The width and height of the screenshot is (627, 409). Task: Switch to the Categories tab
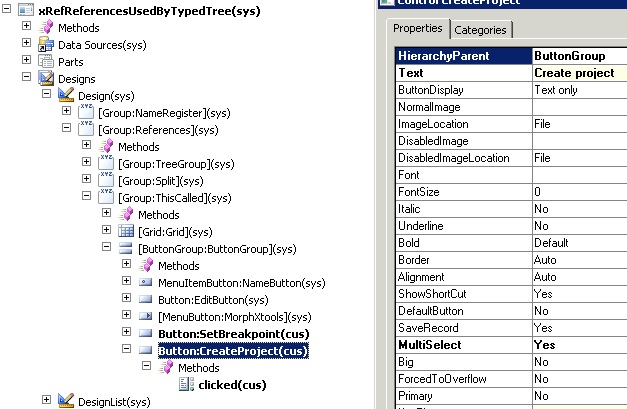pyautogui.click(x=480, y=30)
